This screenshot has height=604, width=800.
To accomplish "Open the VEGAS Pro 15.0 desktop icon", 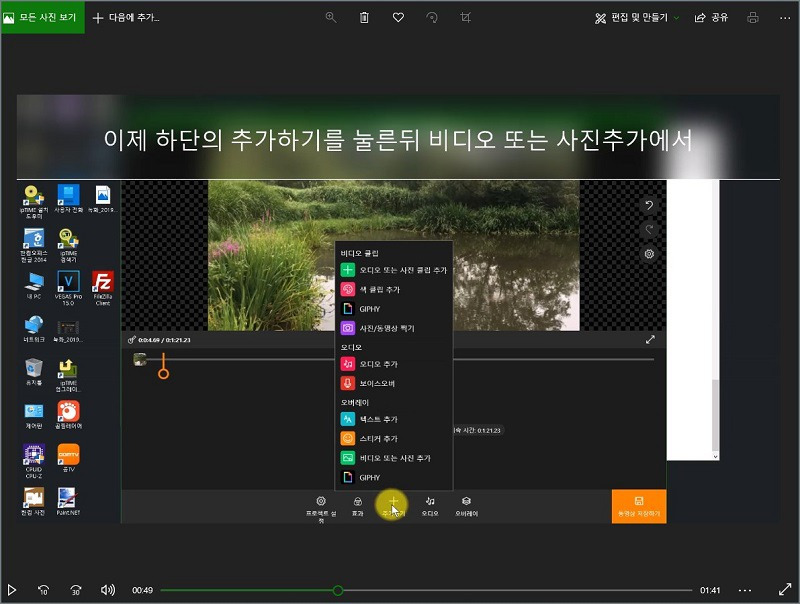I will pos(68,288).
